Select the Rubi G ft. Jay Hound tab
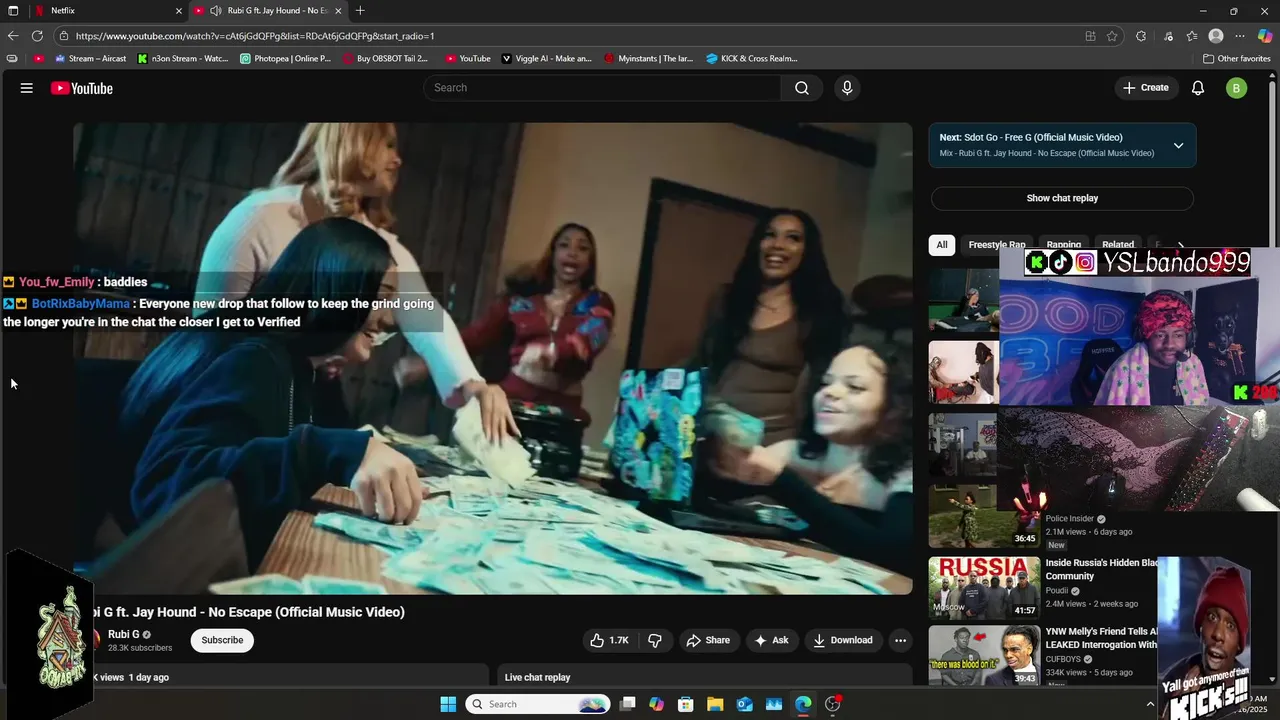1280x720 pixels. coord(268,11)
